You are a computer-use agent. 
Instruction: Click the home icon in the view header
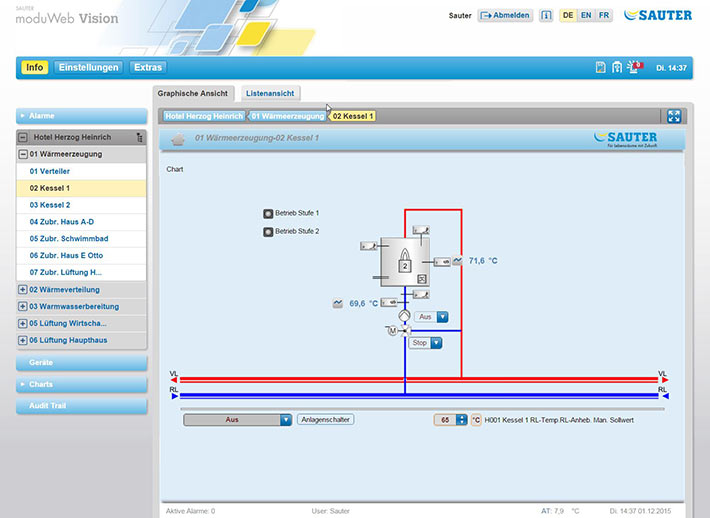178,138
